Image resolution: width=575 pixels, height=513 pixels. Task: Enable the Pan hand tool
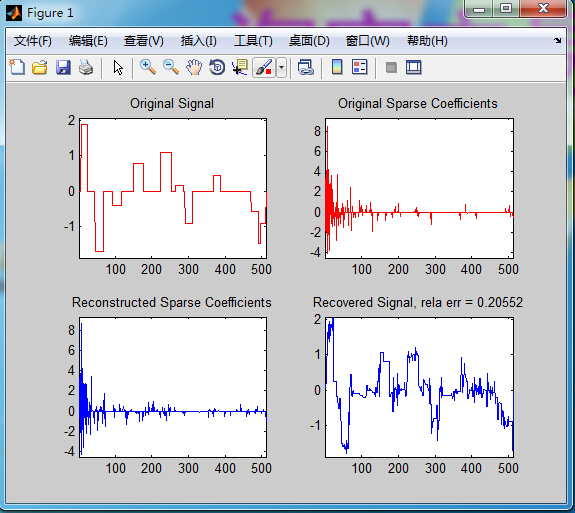coord(194,67)
